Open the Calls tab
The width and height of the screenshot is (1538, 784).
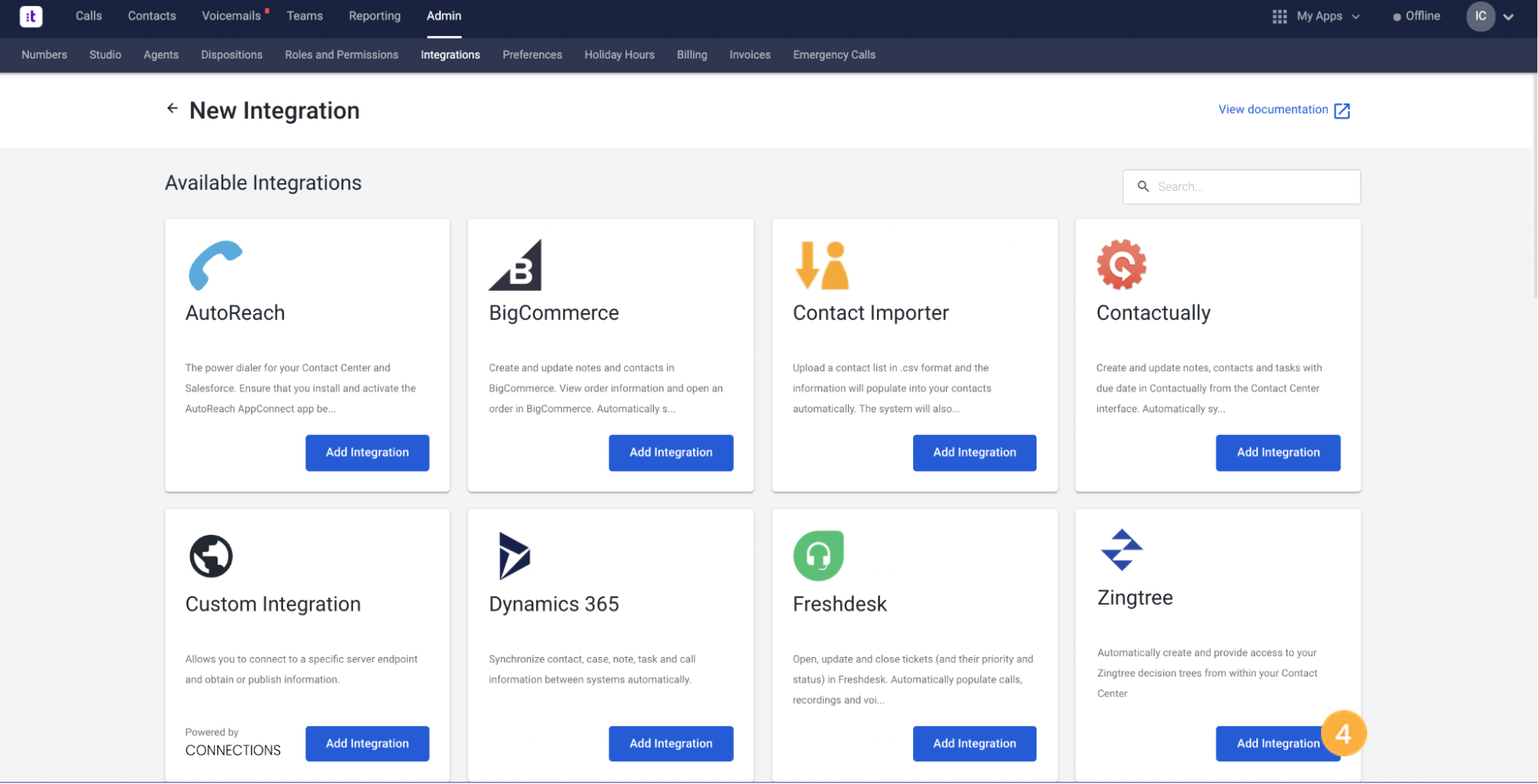click(88, 15)
